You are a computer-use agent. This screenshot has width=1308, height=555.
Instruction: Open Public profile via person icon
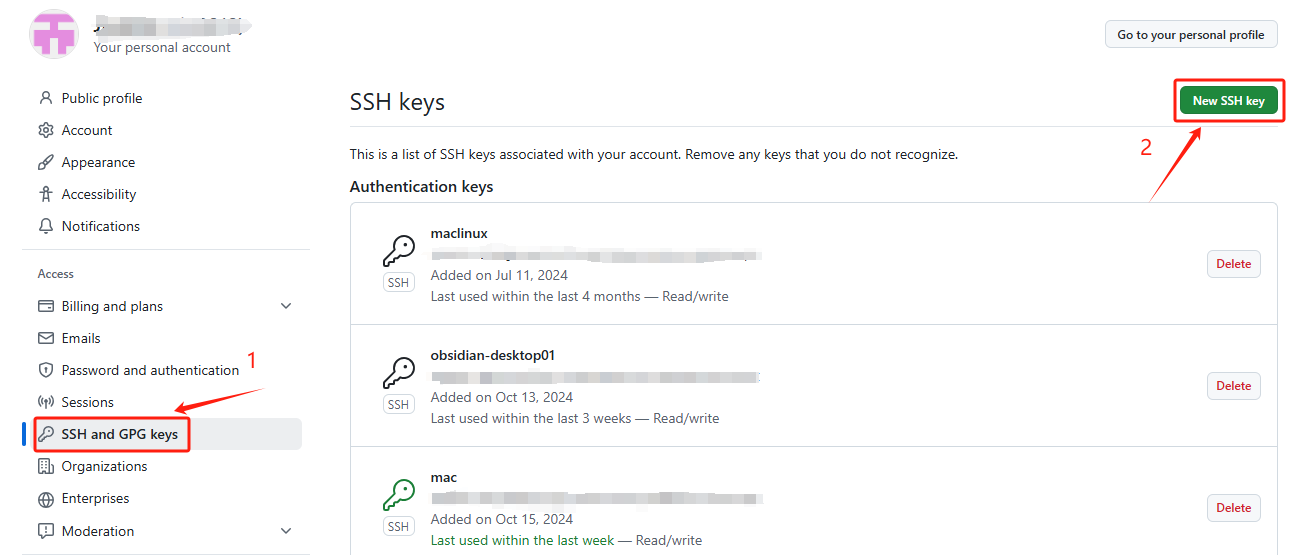(x=45, y=98)
